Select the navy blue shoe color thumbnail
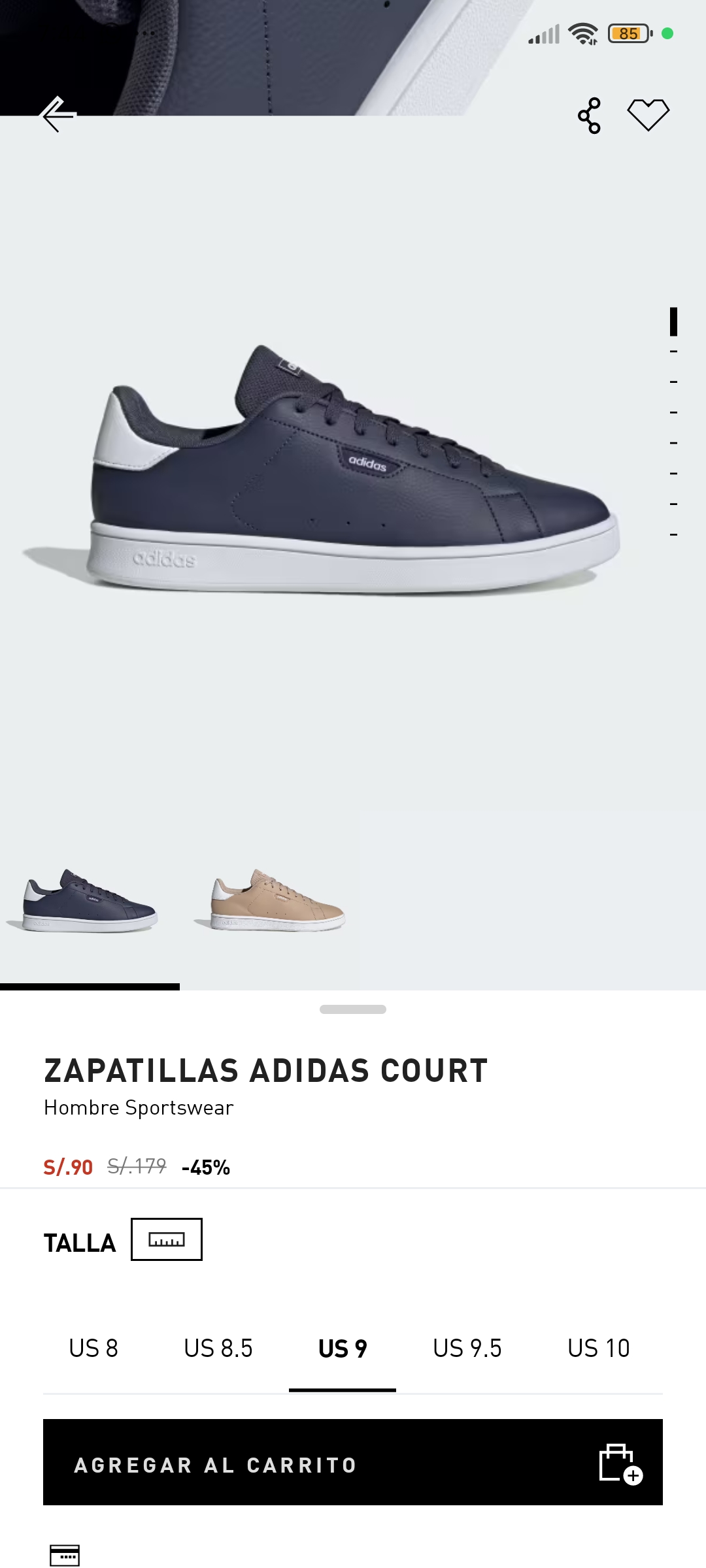The image size is (706, 1568). [82, 900]
